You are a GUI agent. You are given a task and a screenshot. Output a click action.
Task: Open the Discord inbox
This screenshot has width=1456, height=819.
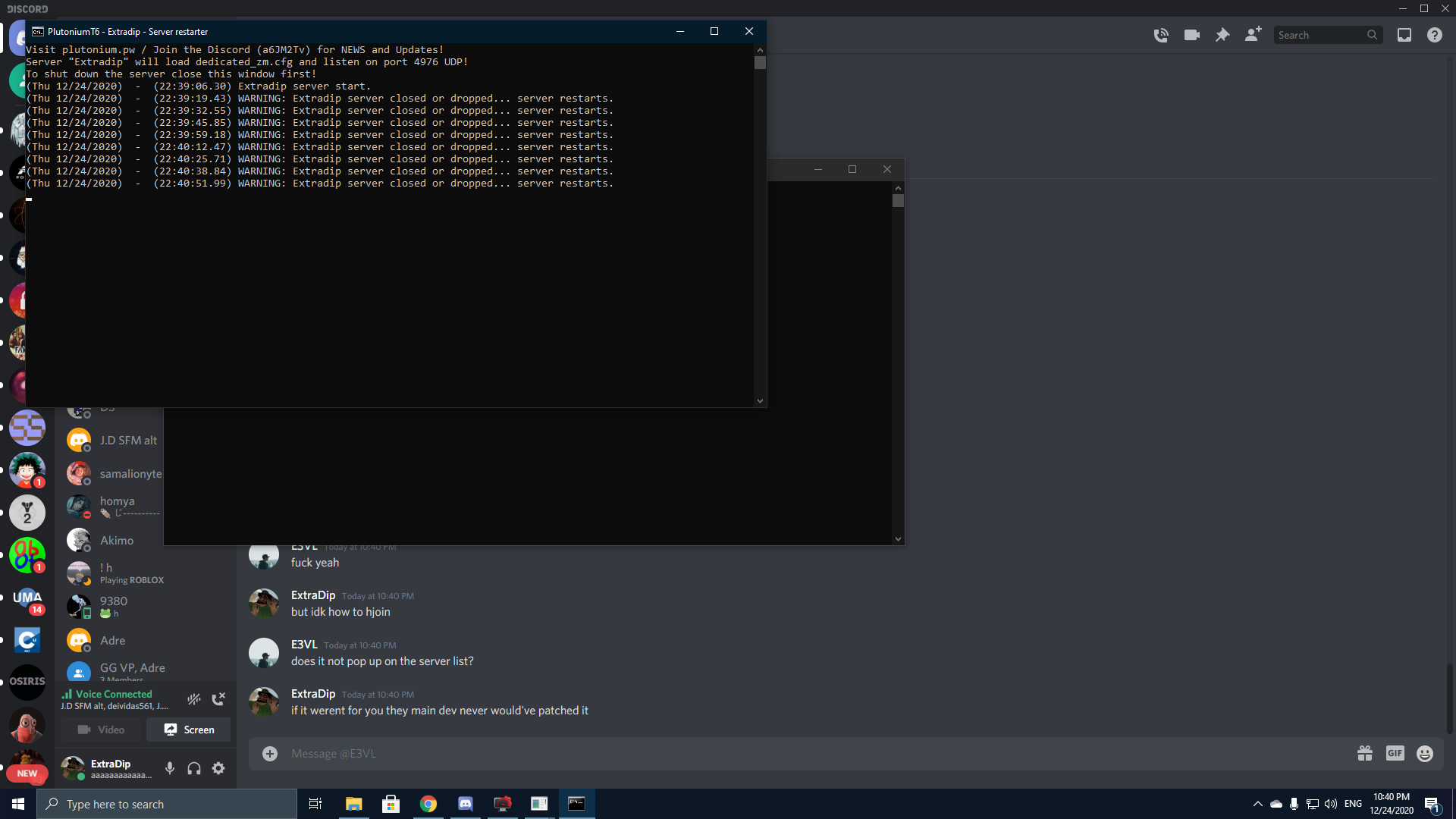pos(1404,35)
